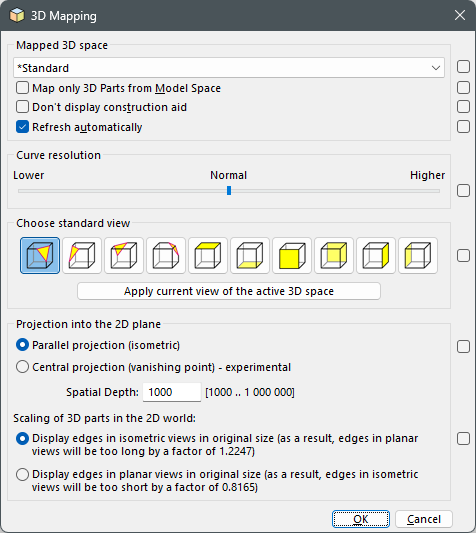Select the bottom-face standard view cube

coord(250,255)
